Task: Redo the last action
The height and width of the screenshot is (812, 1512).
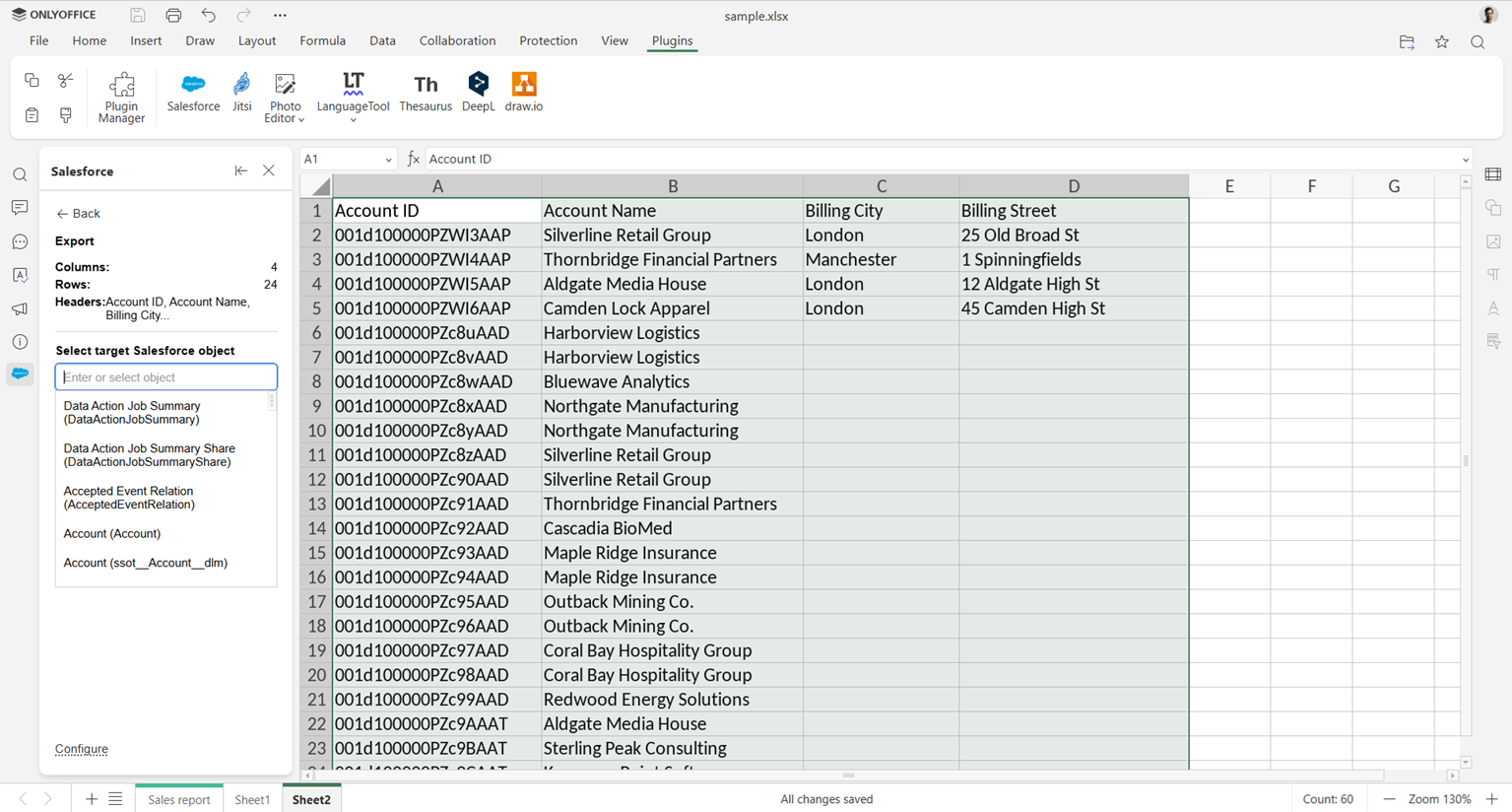Action: tap(244, 15)
